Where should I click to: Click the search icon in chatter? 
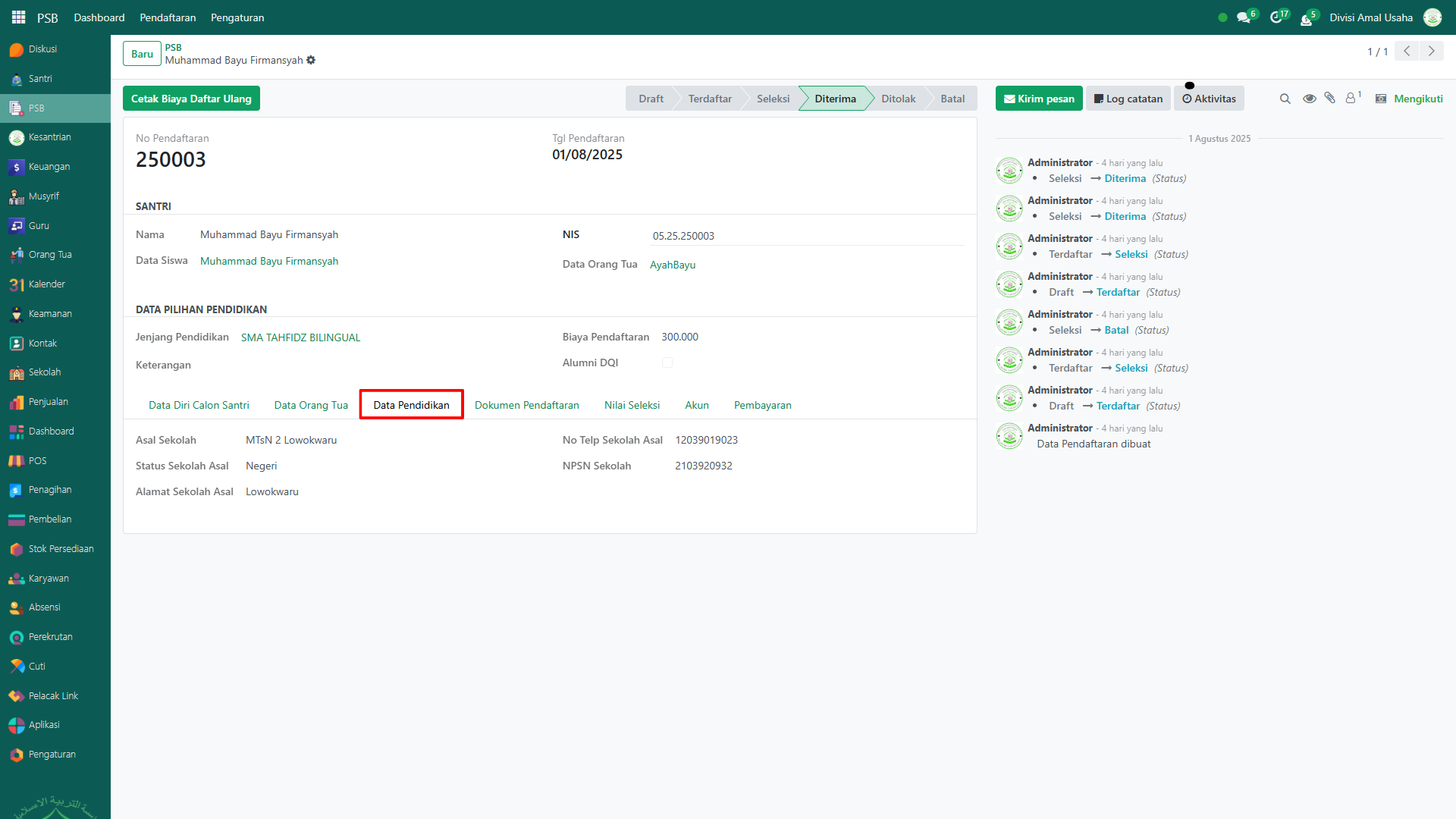(1285, 99)
